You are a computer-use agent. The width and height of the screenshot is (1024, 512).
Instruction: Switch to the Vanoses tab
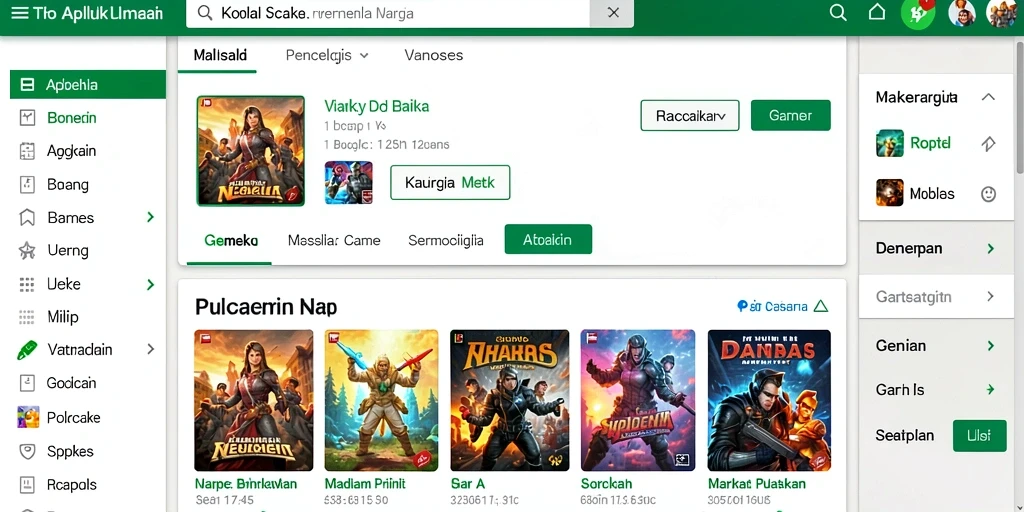coord(434,56)
